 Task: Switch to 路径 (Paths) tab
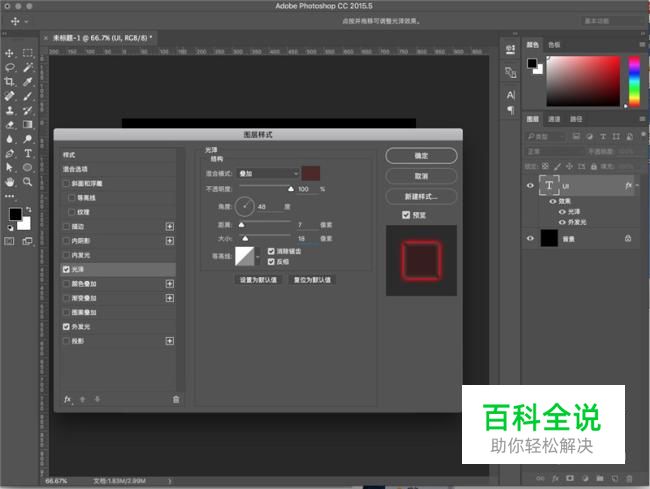(x=576, y=119)
